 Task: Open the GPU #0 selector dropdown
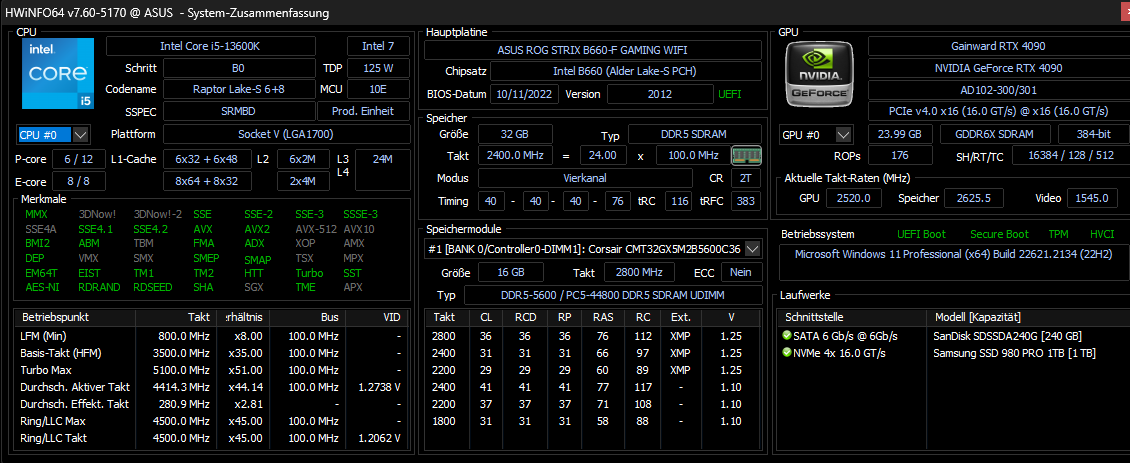[x=842, y=135]
